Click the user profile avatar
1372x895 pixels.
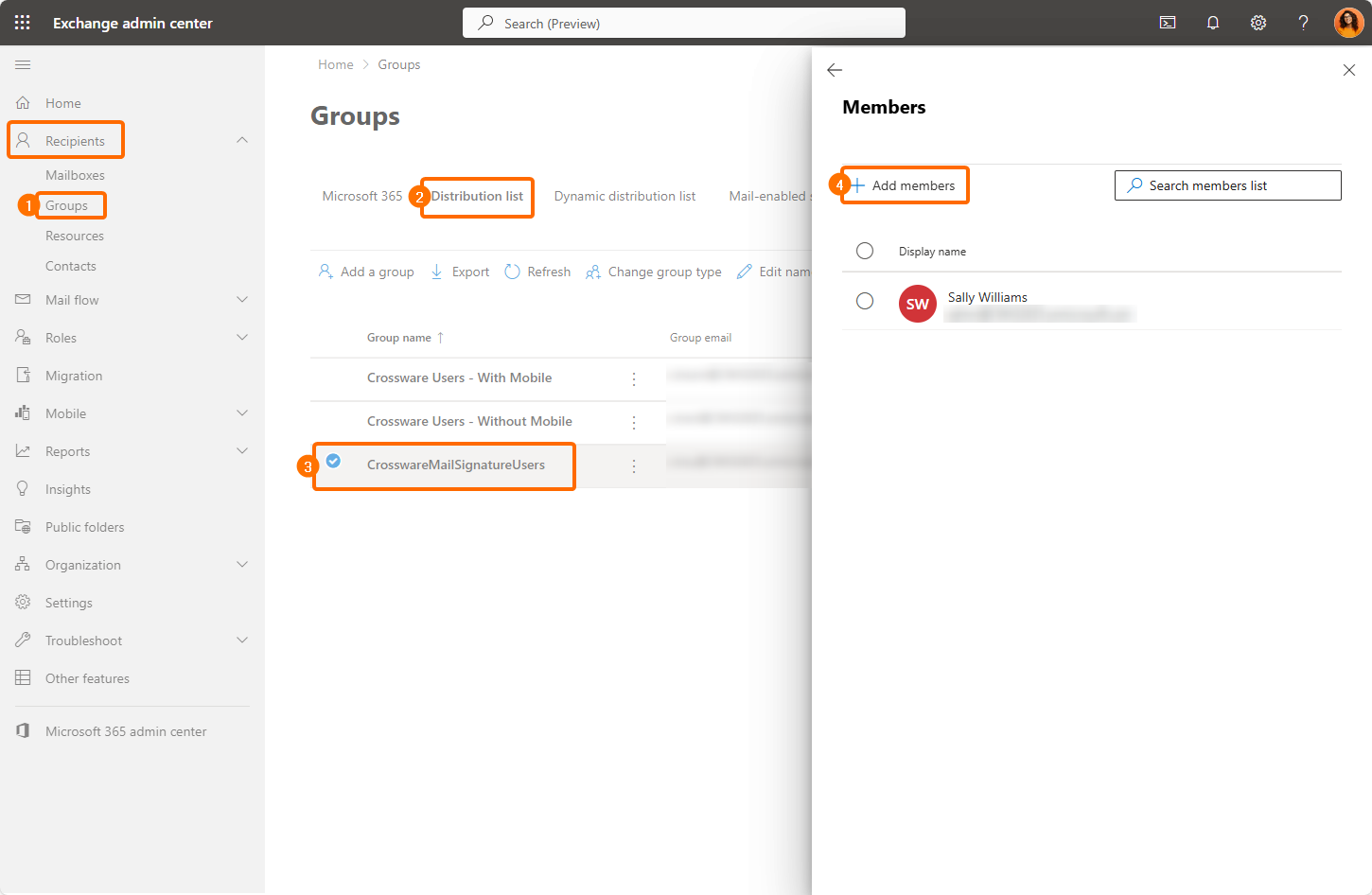click(1348, 23)
